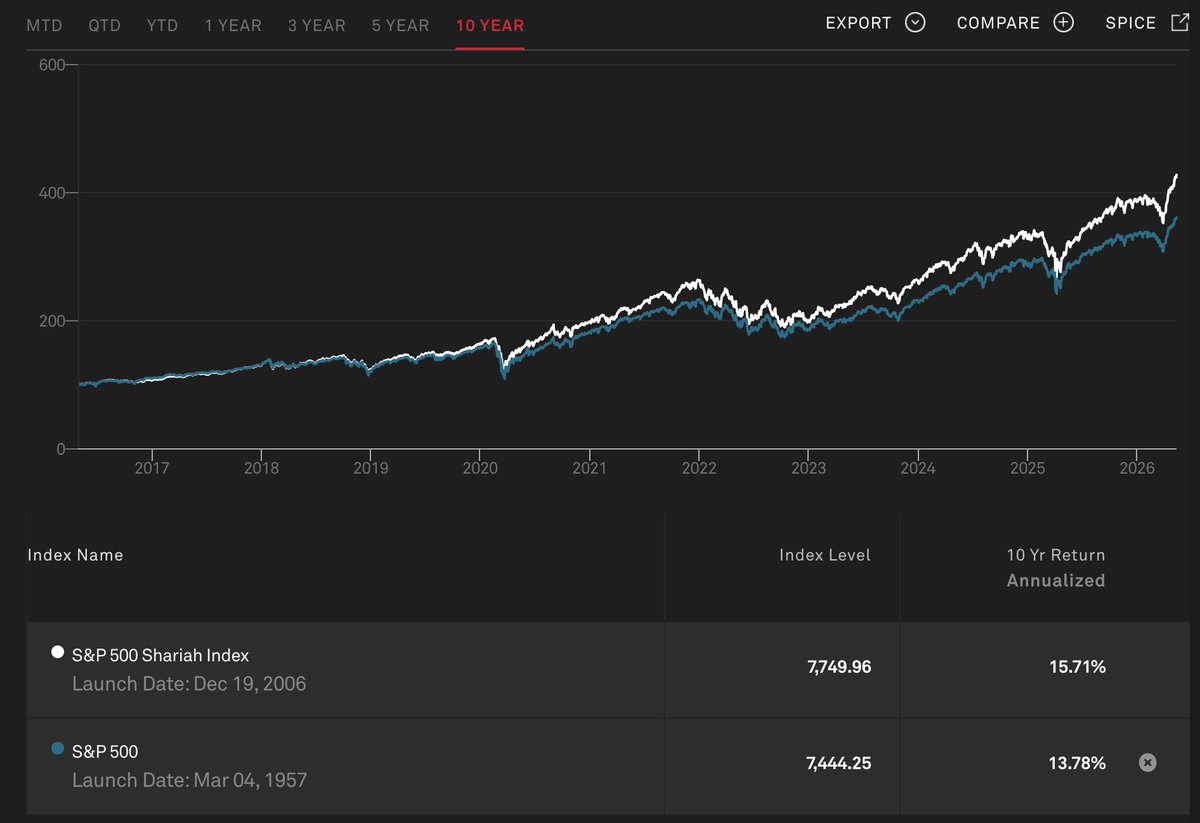Screen dimensions: 1200x823
Task: Click the Index Level column header
Action: [825, 555]
